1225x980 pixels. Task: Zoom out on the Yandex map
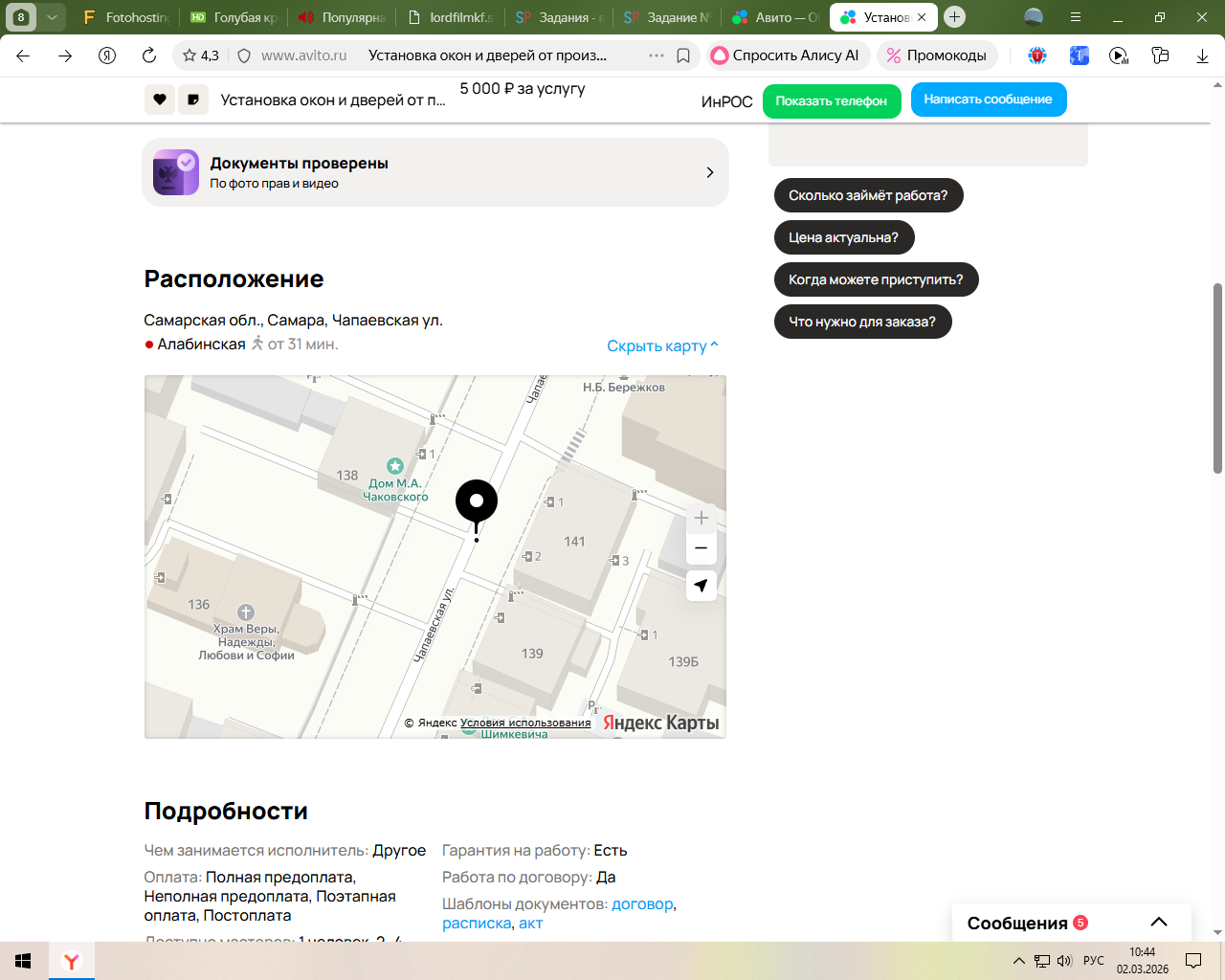(702, 548)
